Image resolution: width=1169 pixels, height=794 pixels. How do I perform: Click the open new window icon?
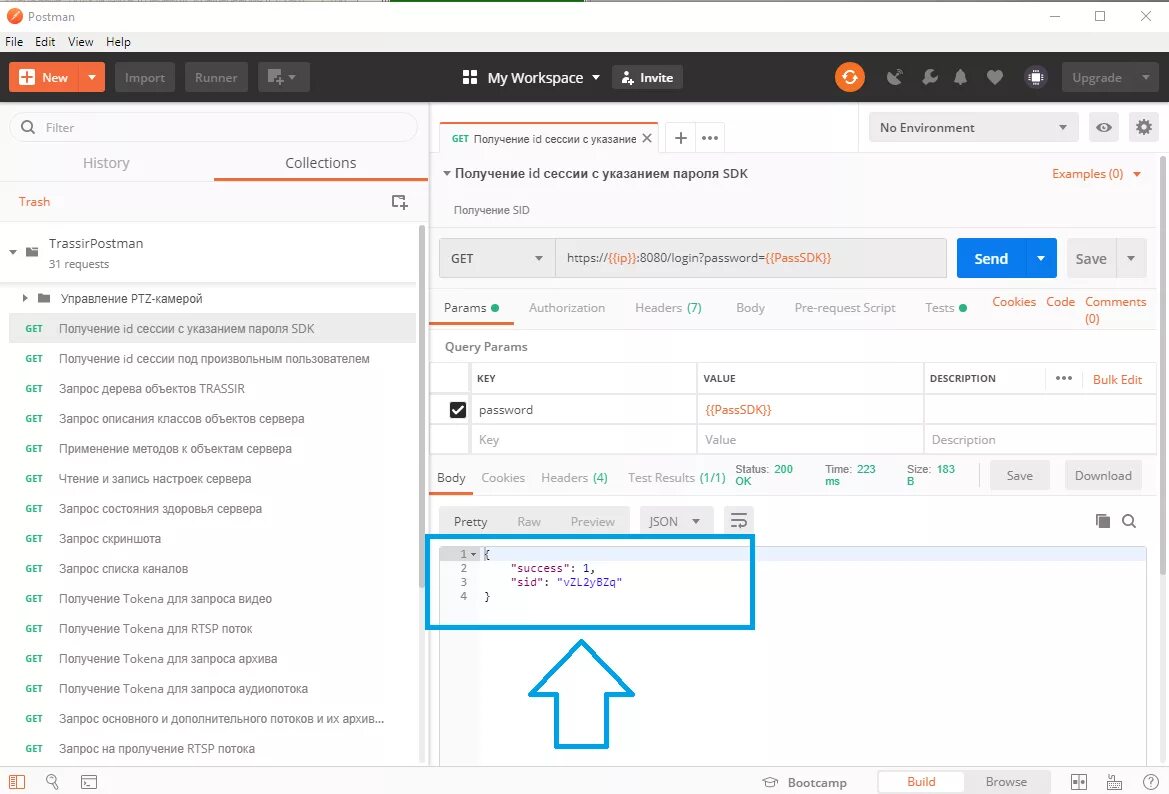coord(283,77)
